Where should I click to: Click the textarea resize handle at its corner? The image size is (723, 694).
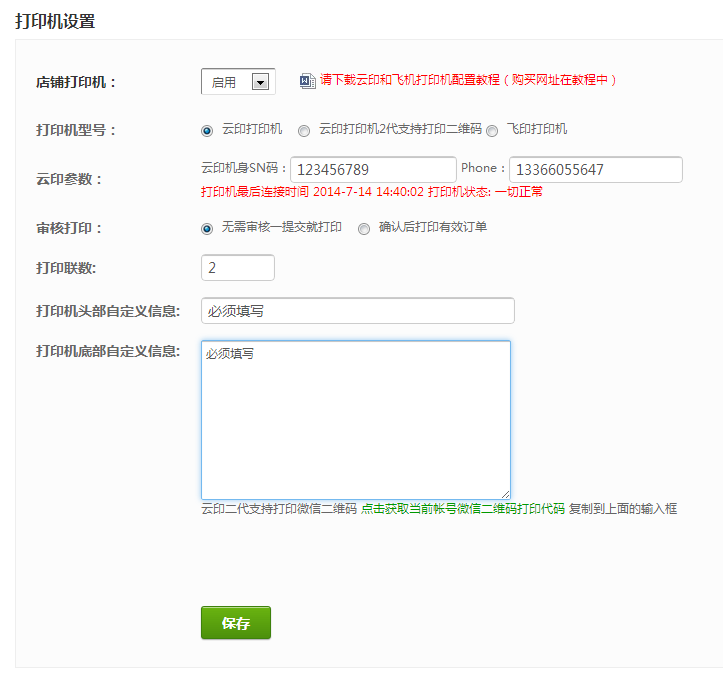(x=506, y=494)
